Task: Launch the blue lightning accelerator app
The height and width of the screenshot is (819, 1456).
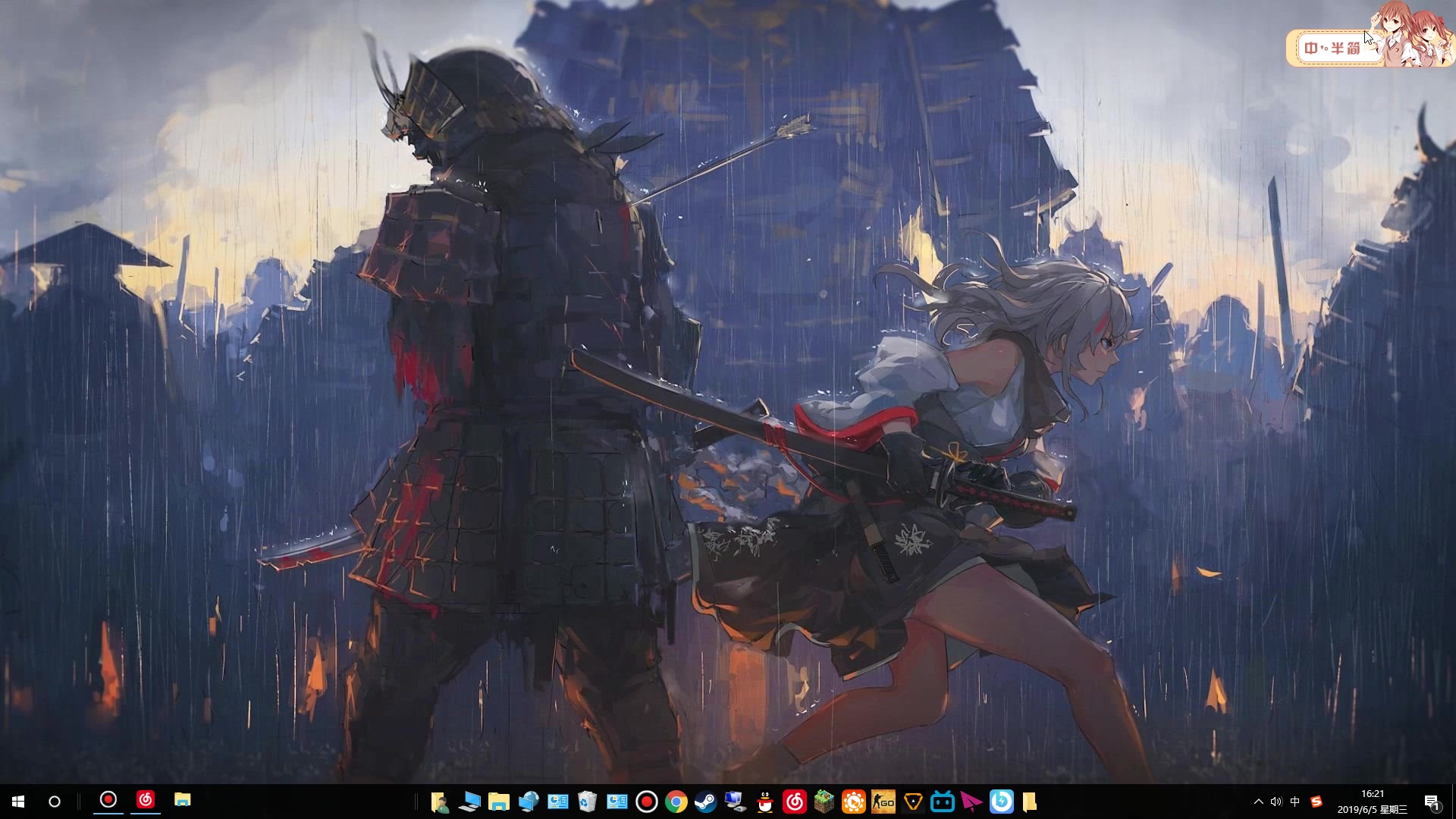Action: tap(1001, 802)
